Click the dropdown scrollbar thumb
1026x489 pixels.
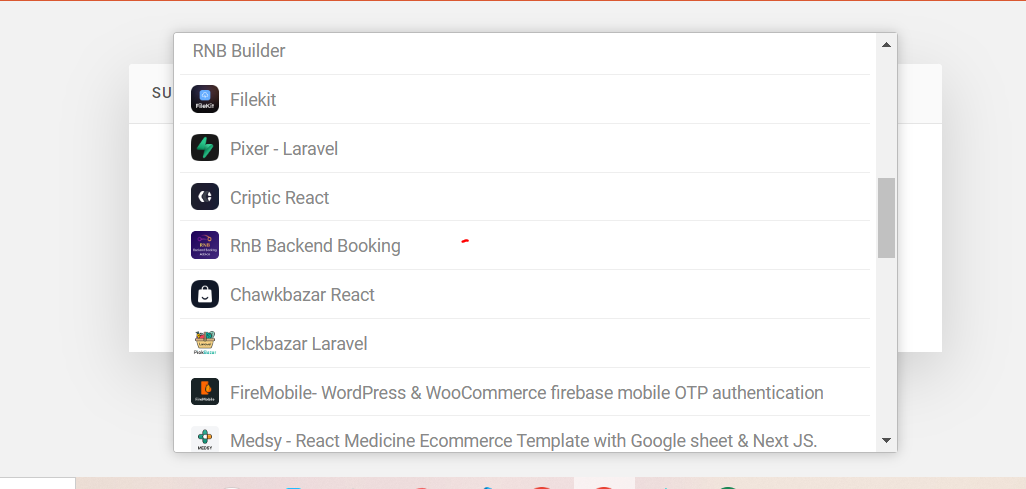pos(887,217)
